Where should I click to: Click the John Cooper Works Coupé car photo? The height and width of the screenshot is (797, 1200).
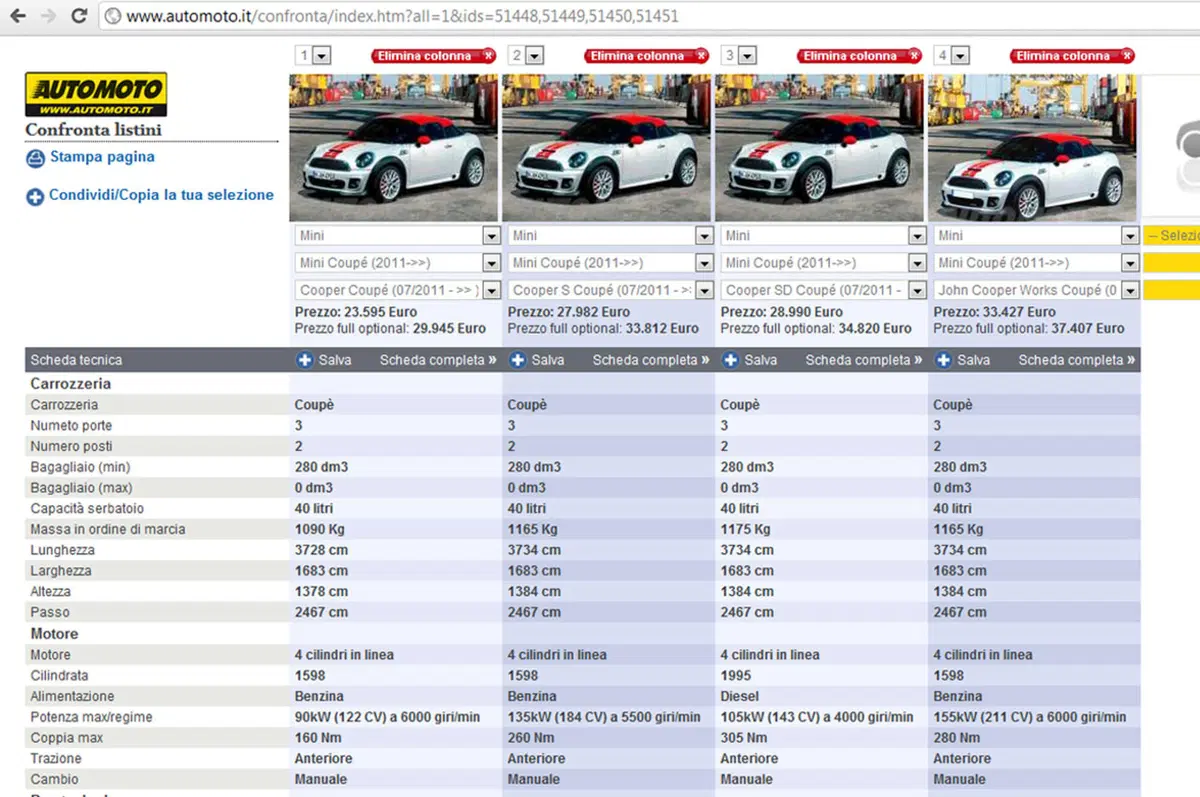1033,147
